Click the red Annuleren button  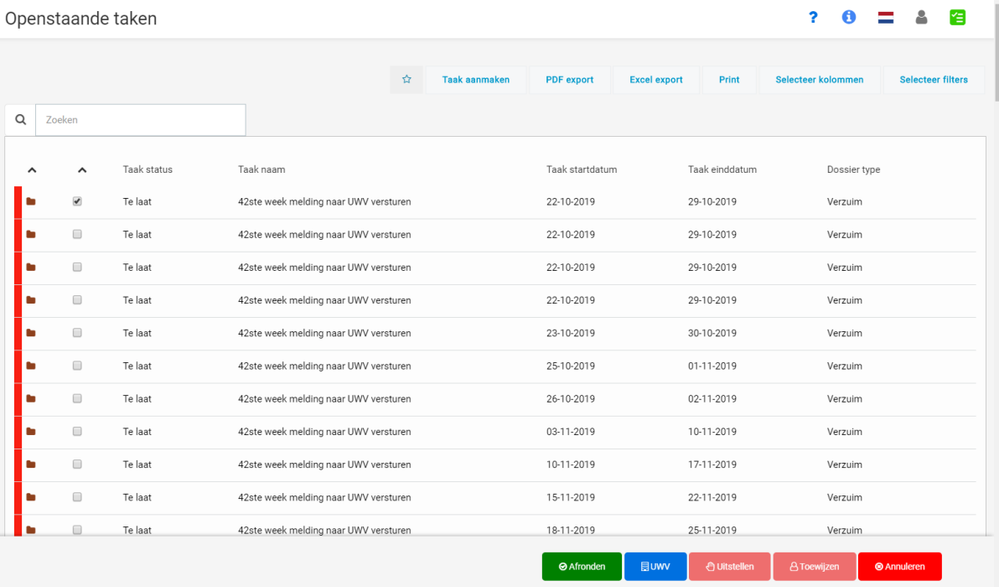(x=900, y=566)
